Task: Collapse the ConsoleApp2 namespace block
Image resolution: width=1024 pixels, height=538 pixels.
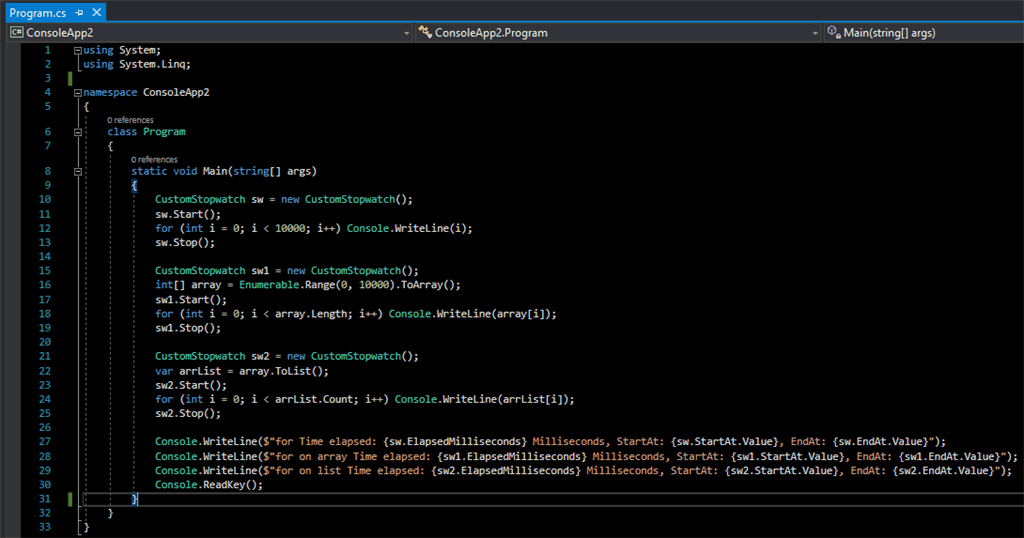Action: 78,92
